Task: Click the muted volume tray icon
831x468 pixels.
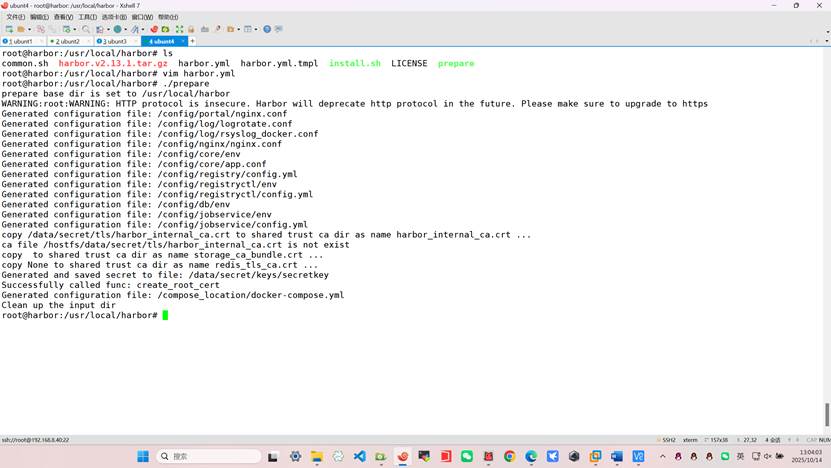Action: pos(767,456)
